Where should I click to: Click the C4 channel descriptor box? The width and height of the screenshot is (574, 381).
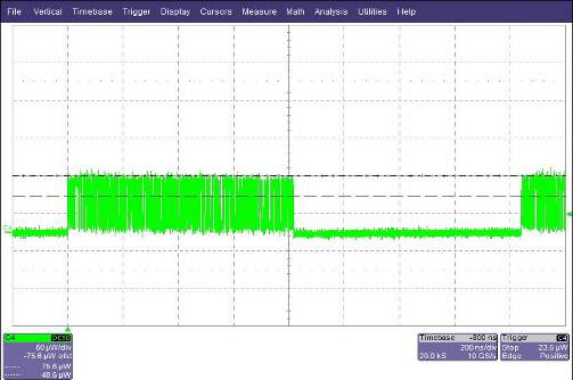38,356
